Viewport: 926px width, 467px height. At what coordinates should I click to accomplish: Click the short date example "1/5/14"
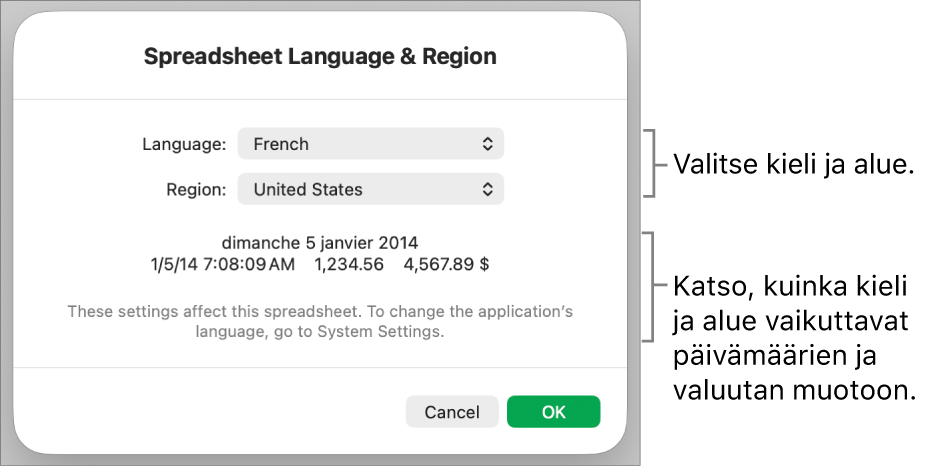pos(169,265)
